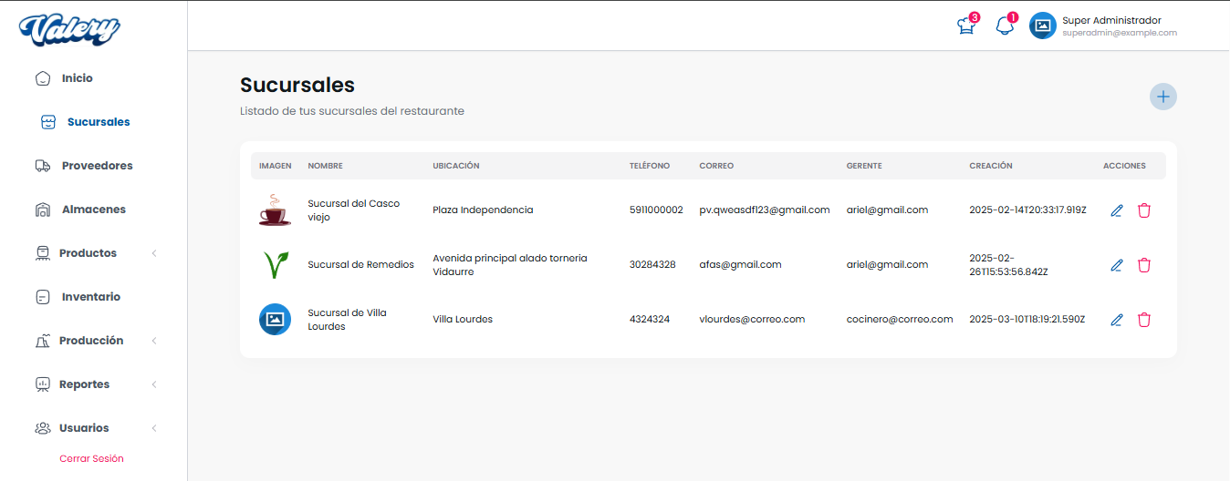Open the bell notifications icon

[x=1005, y=27]
